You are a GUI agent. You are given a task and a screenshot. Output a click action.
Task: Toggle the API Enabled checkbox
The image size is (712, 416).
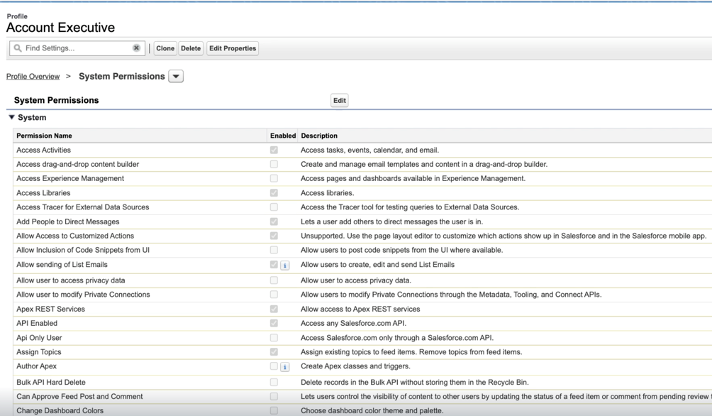click(274, 323)
